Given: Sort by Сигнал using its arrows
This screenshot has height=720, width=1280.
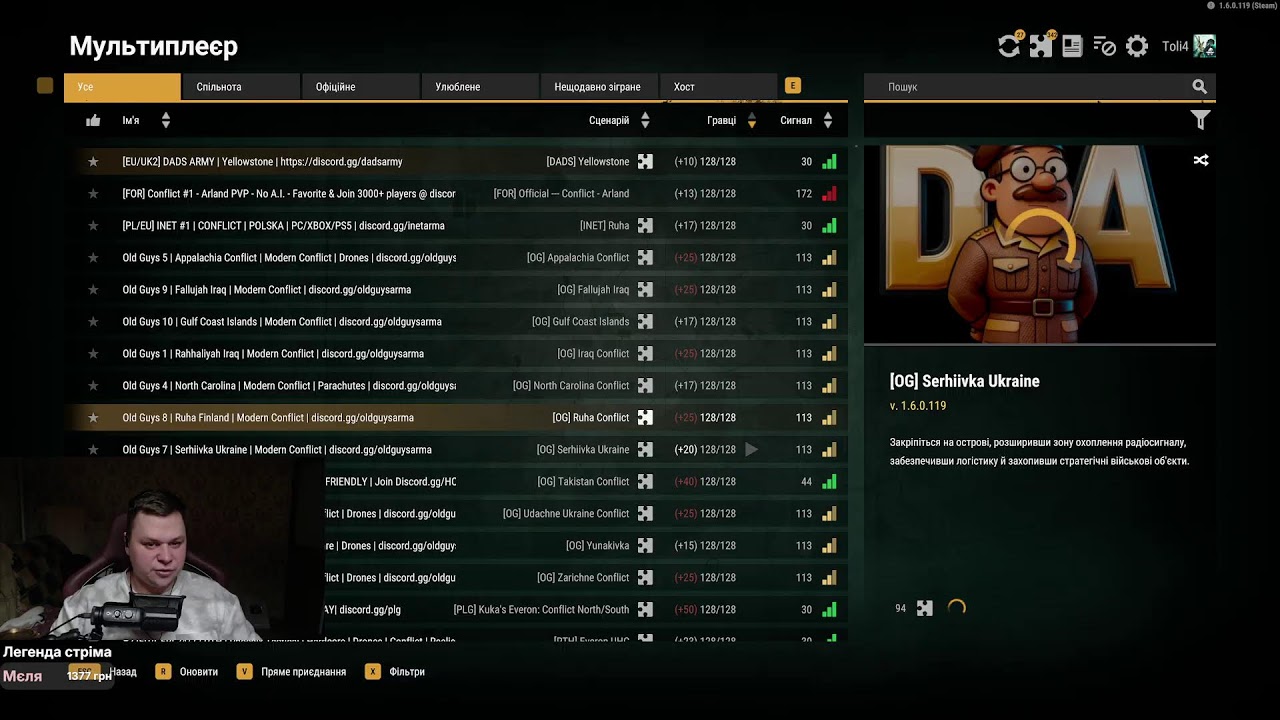Looking at the screenshot, I should (828, 120).
